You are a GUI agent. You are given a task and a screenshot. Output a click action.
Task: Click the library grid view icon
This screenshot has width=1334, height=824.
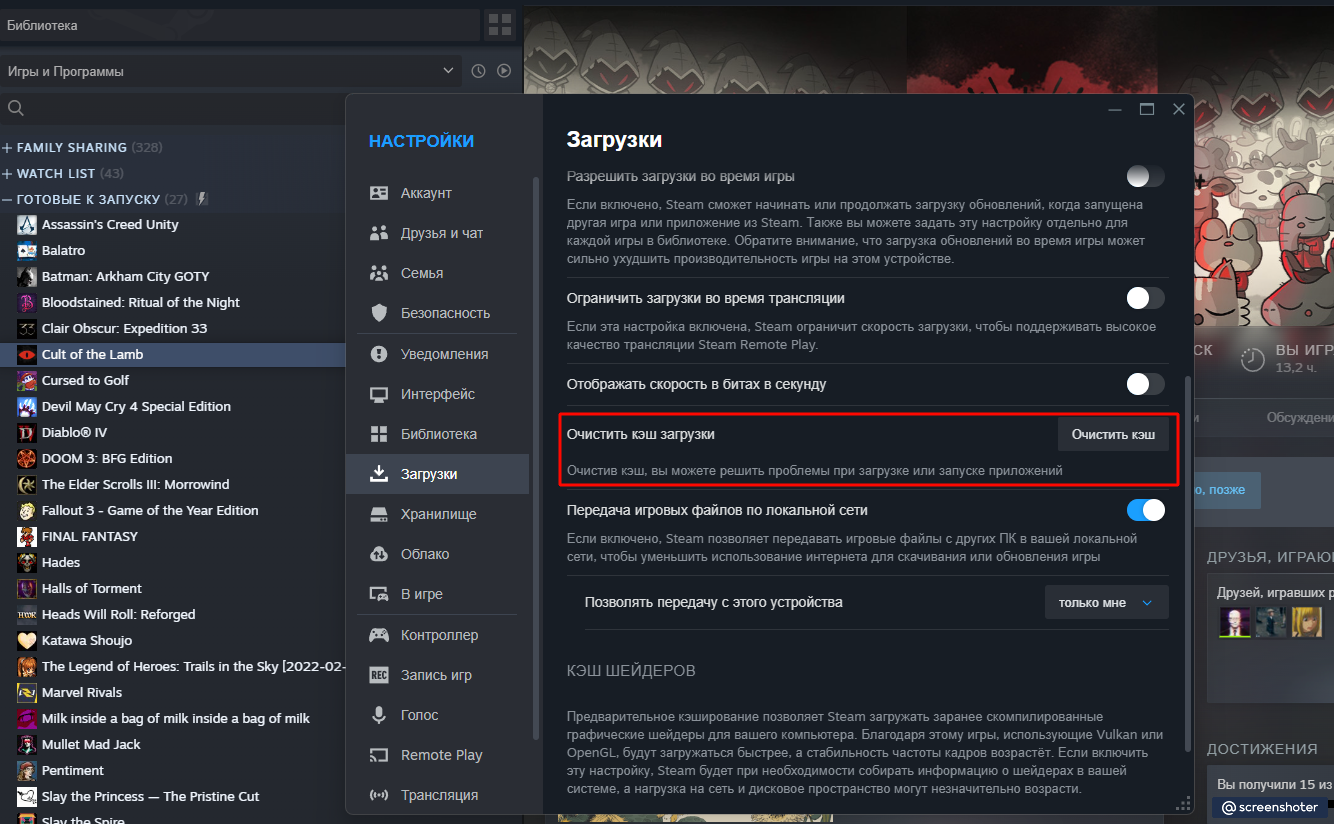[x=499, y=25]
